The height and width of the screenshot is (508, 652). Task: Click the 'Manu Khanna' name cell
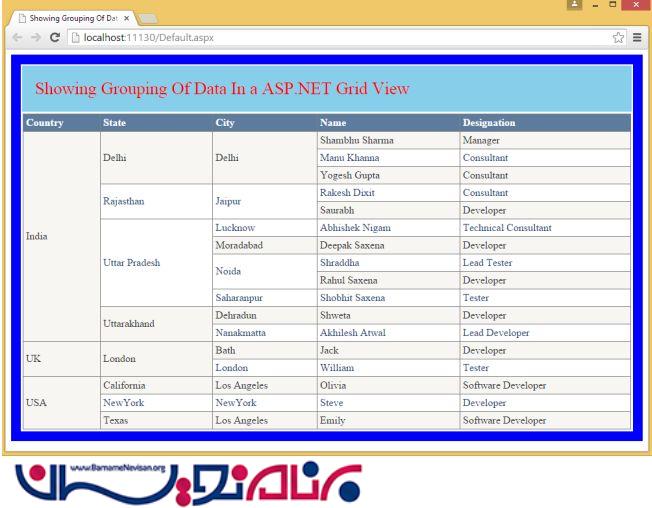(x=349, y=158)
